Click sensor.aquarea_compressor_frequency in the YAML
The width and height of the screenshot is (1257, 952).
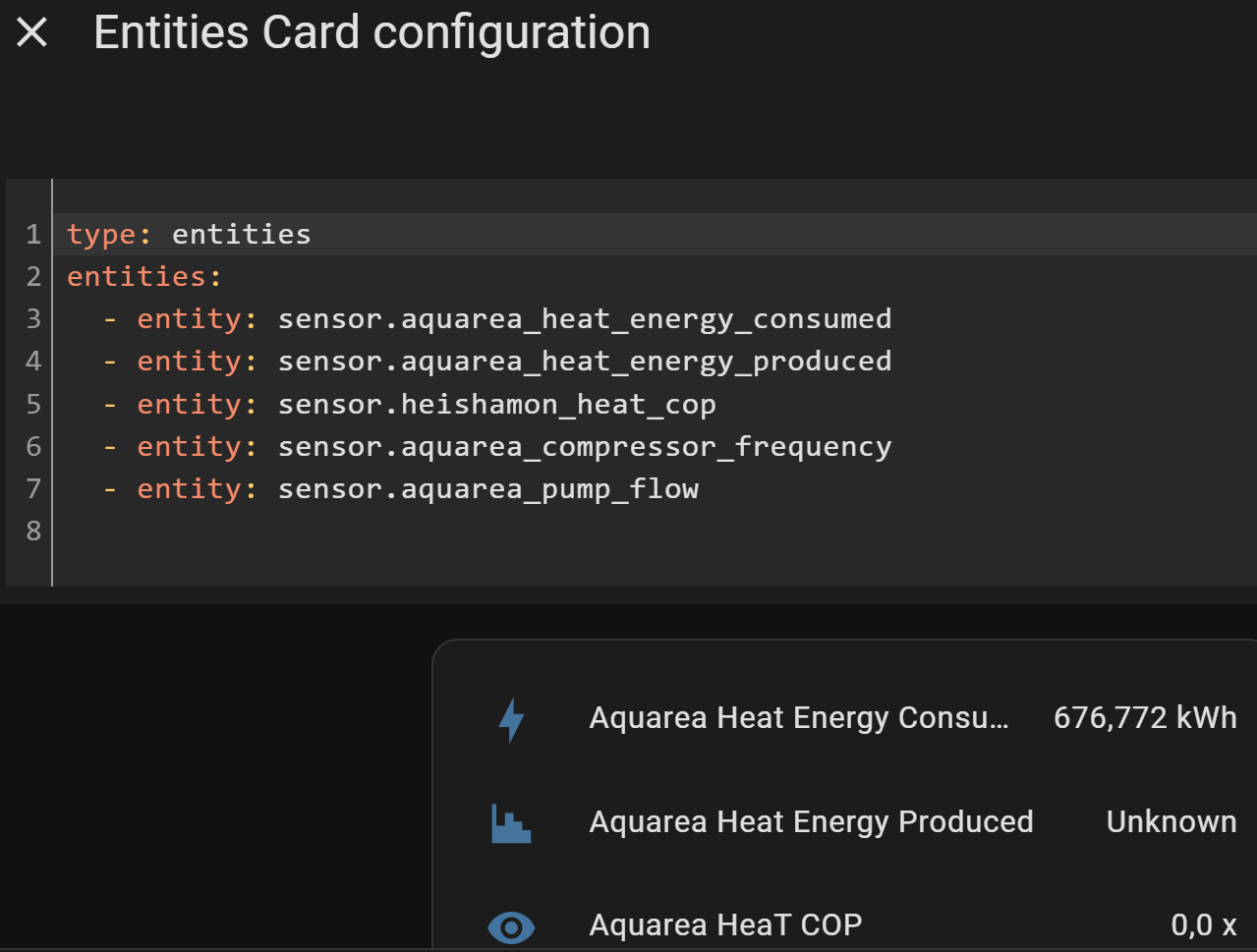584,447
